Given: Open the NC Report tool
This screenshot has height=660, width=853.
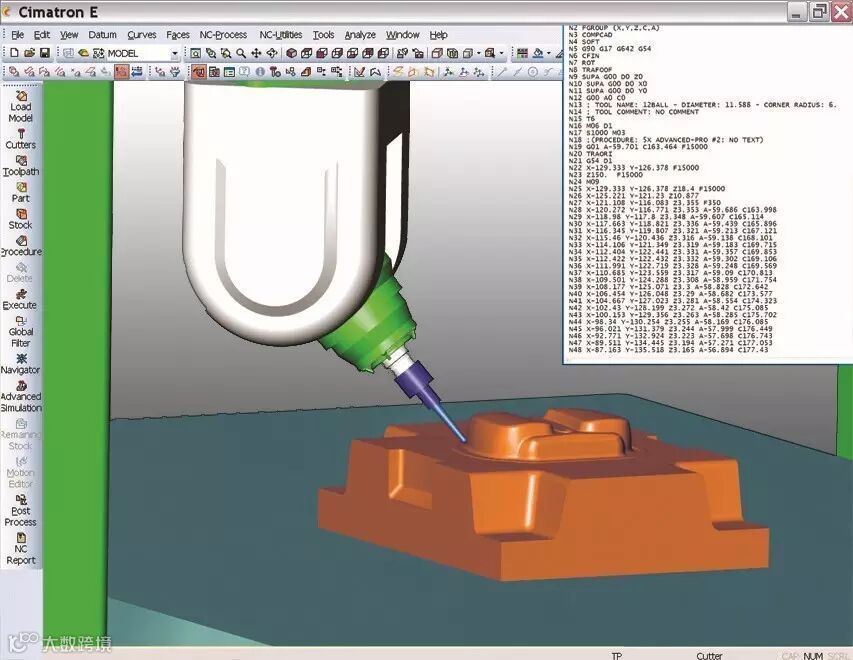Looking at the screenshot, I should (21, 548).
